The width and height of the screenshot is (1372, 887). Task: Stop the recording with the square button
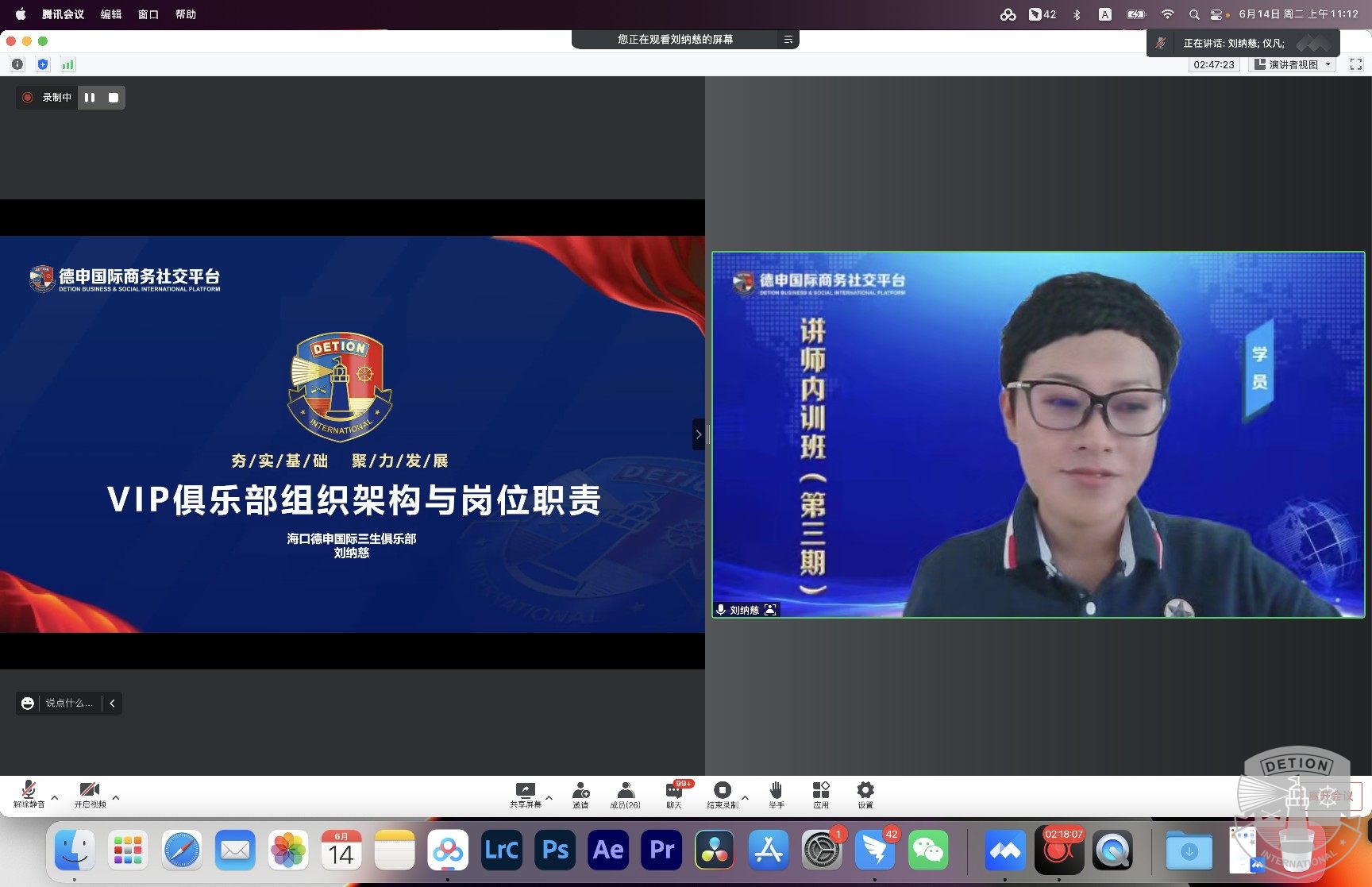[x=114, y=98]
